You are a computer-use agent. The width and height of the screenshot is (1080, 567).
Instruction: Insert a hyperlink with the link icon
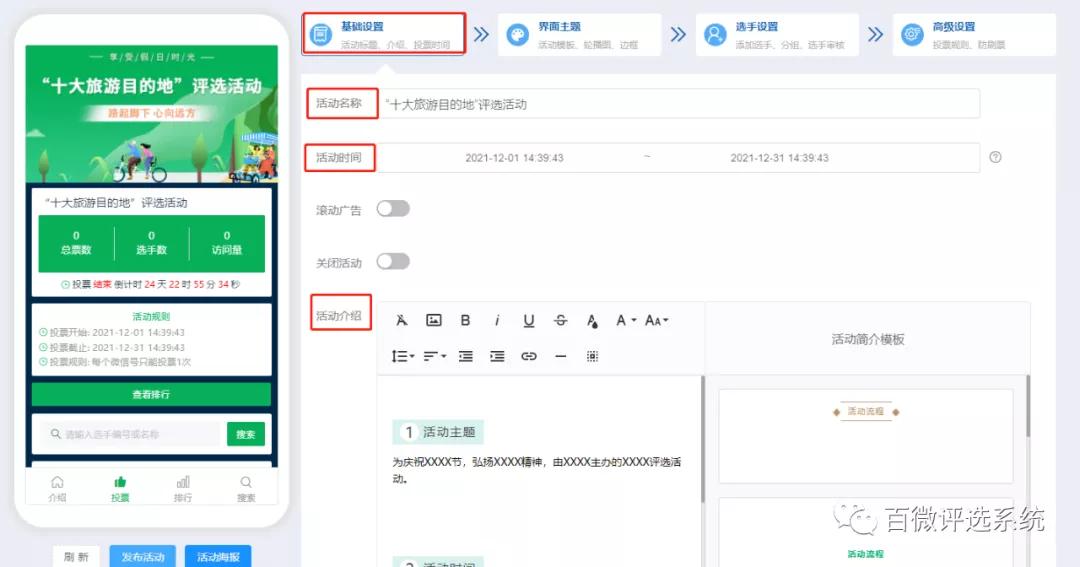tap(529, 356)
